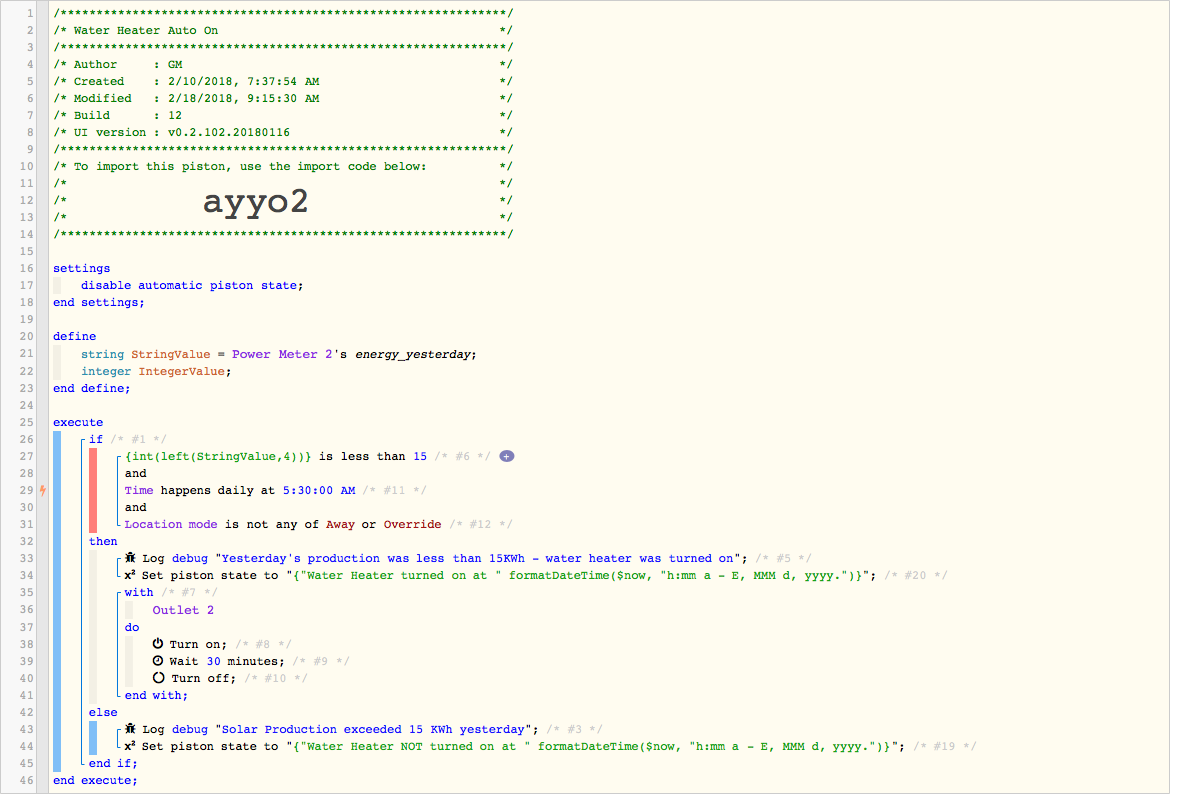Screen dimensions: 1178x802
Task: Click the time '5:30:00 AM'
Action: point(319,490)
